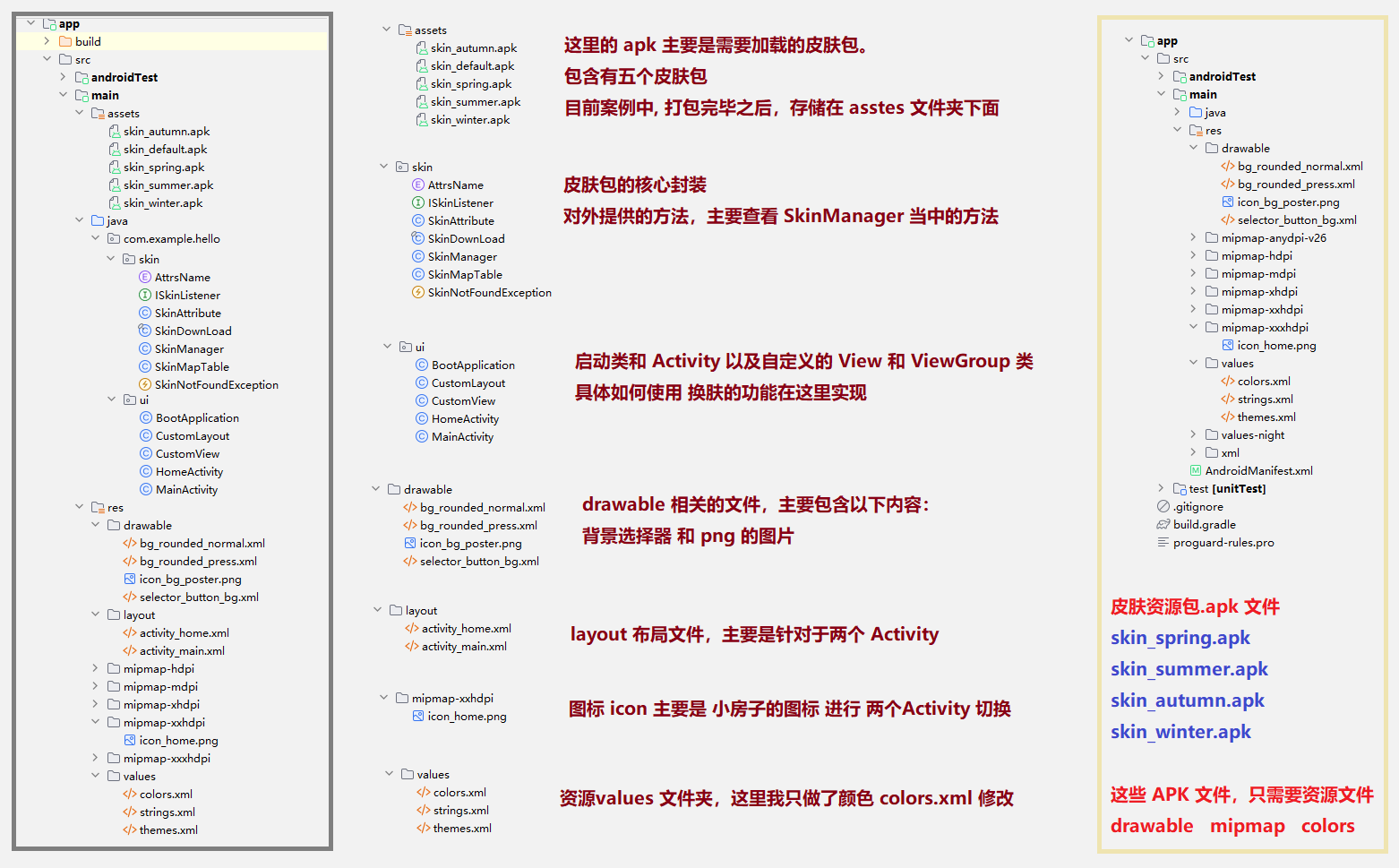Select strings.xml in right project tree
The image size is (1399, 868).
click(1266, 399)
